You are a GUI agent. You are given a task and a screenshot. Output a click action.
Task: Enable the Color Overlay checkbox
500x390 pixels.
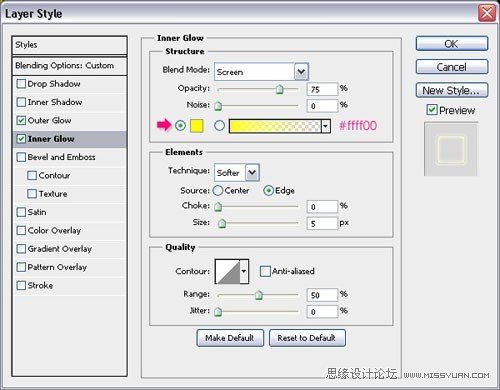(21, 230)
